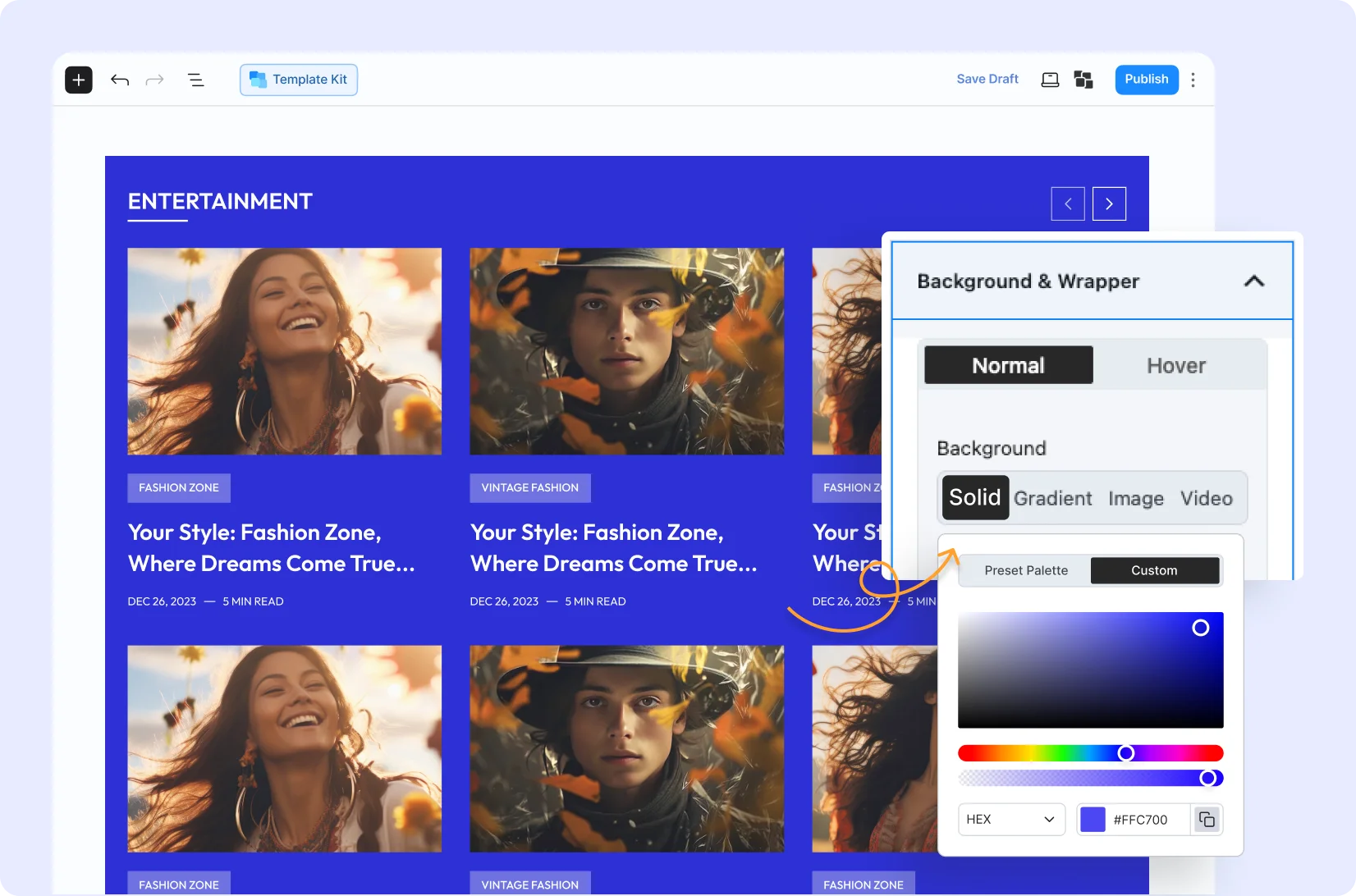Viewport: 1356px width, 896px height.
Task: Open the HEX format dropdown
Action: (x=1010, y=819)
